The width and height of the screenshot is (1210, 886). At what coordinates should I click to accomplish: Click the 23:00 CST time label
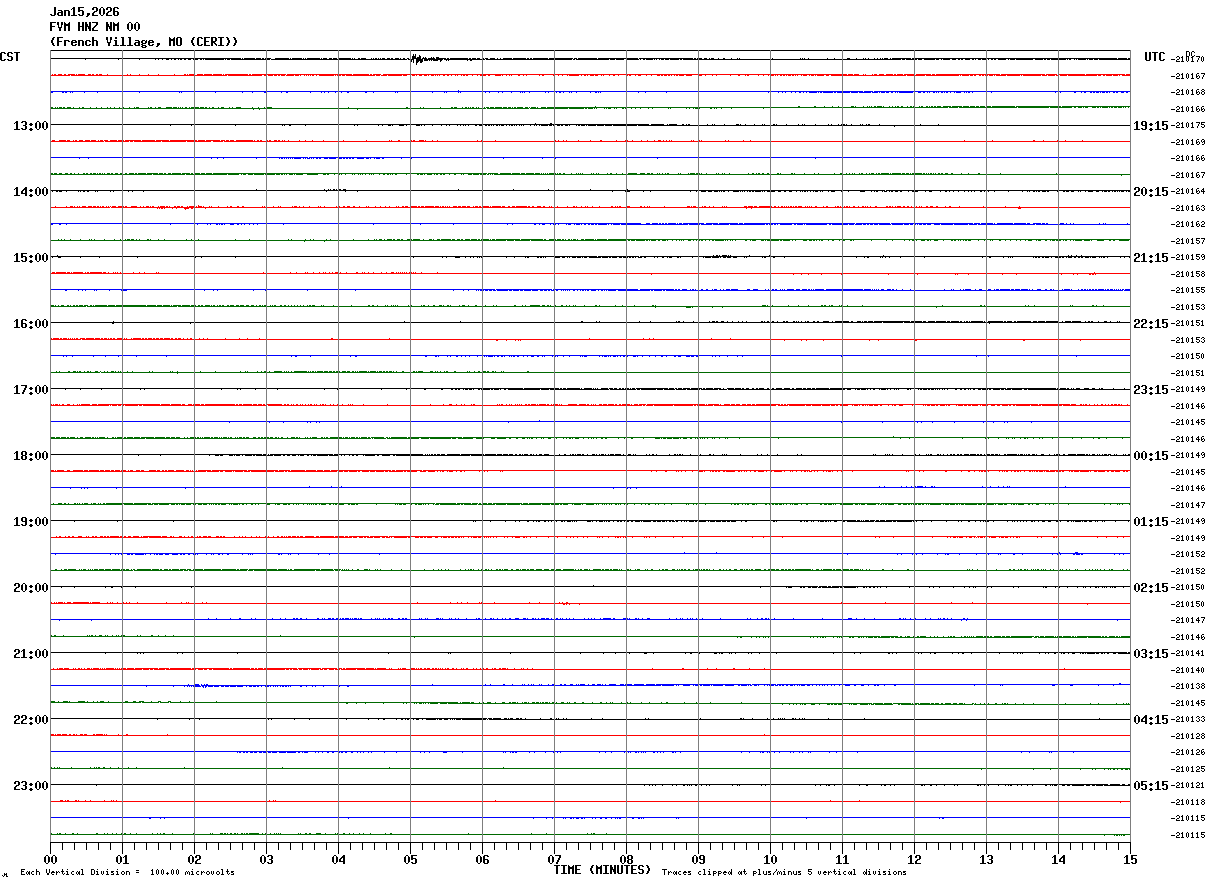tap(31, 786)
